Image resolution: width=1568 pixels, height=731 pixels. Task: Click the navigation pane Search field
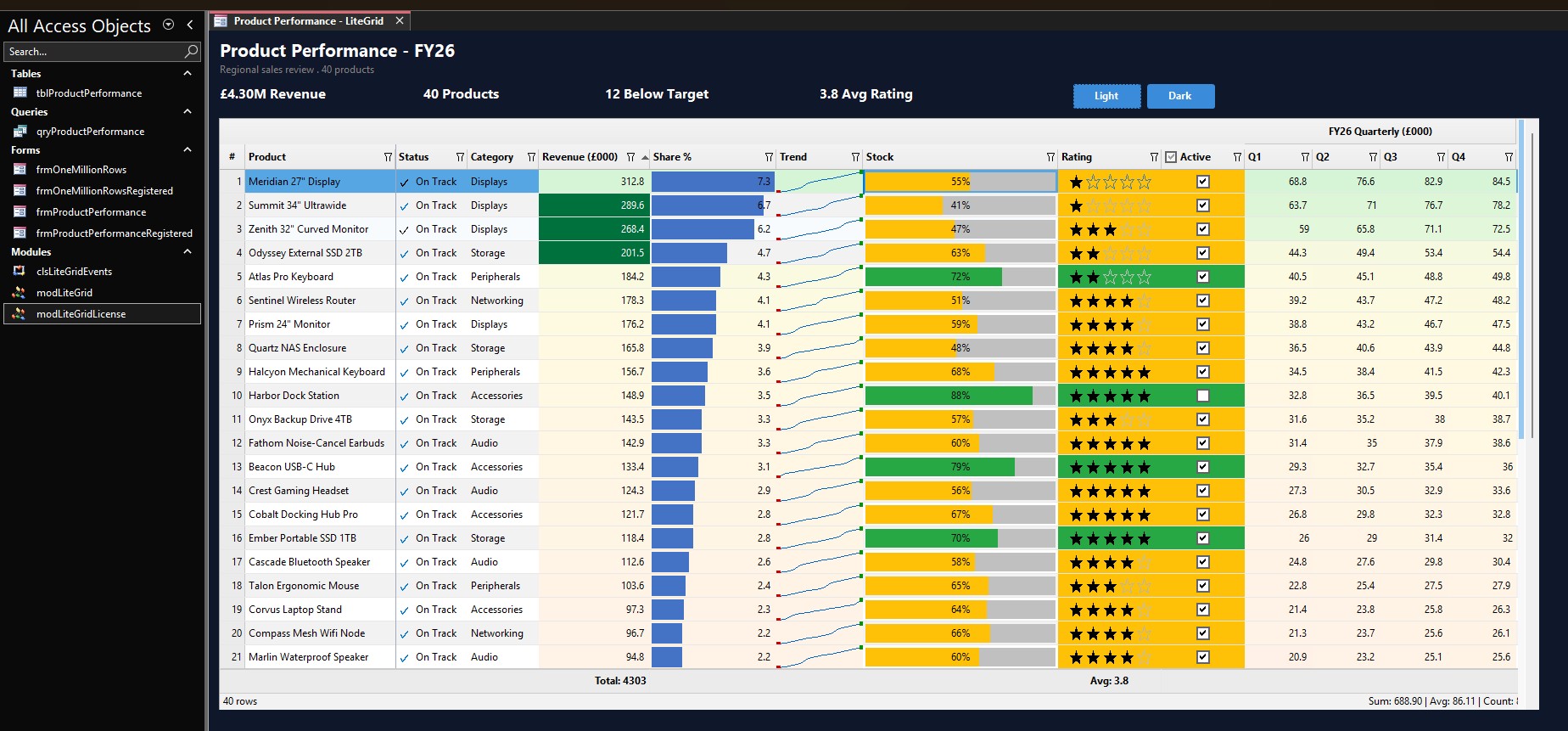click(103, 52)
